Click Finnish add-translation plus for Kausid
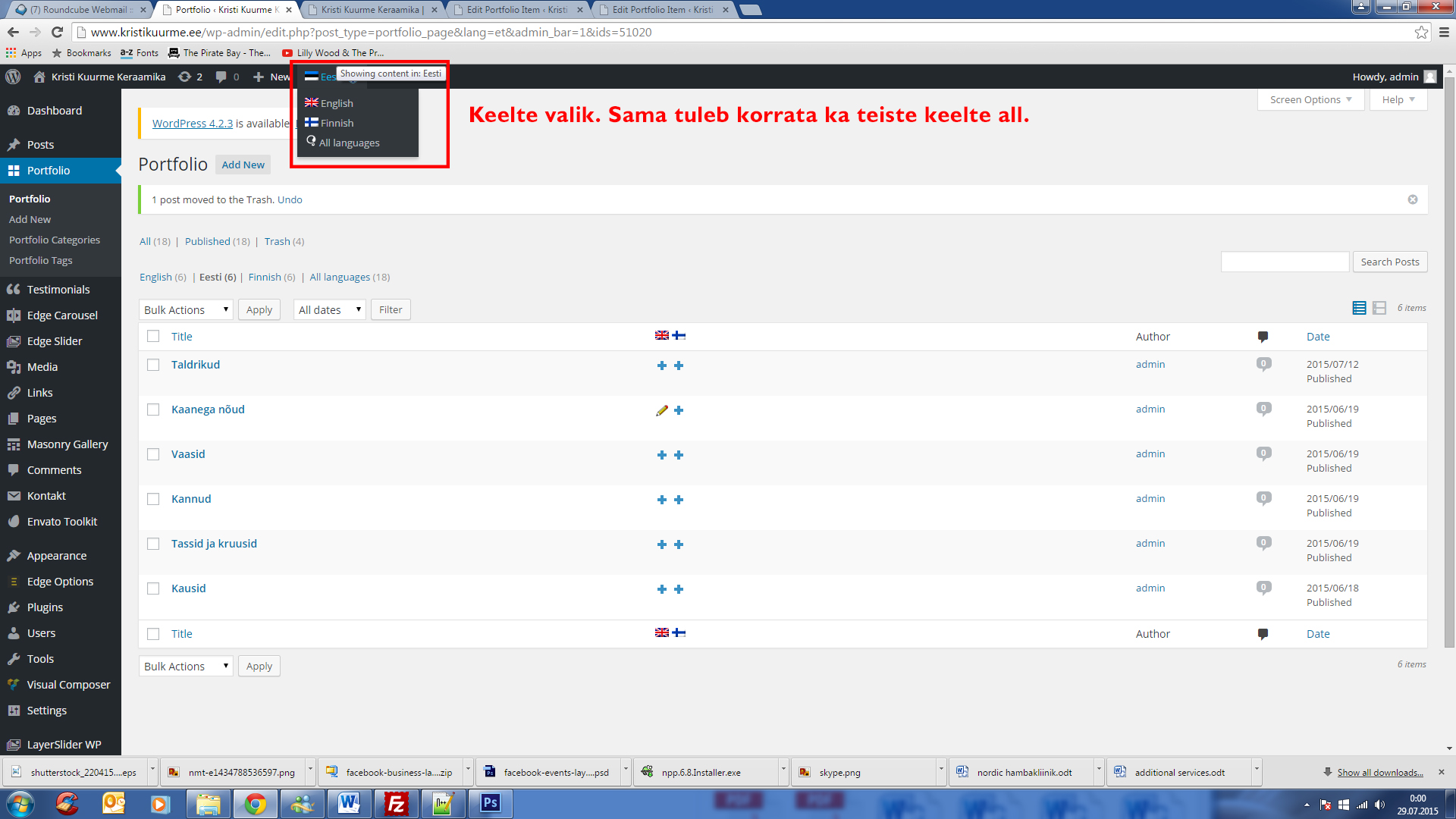The image size is (1456, 819). [679, 589]
